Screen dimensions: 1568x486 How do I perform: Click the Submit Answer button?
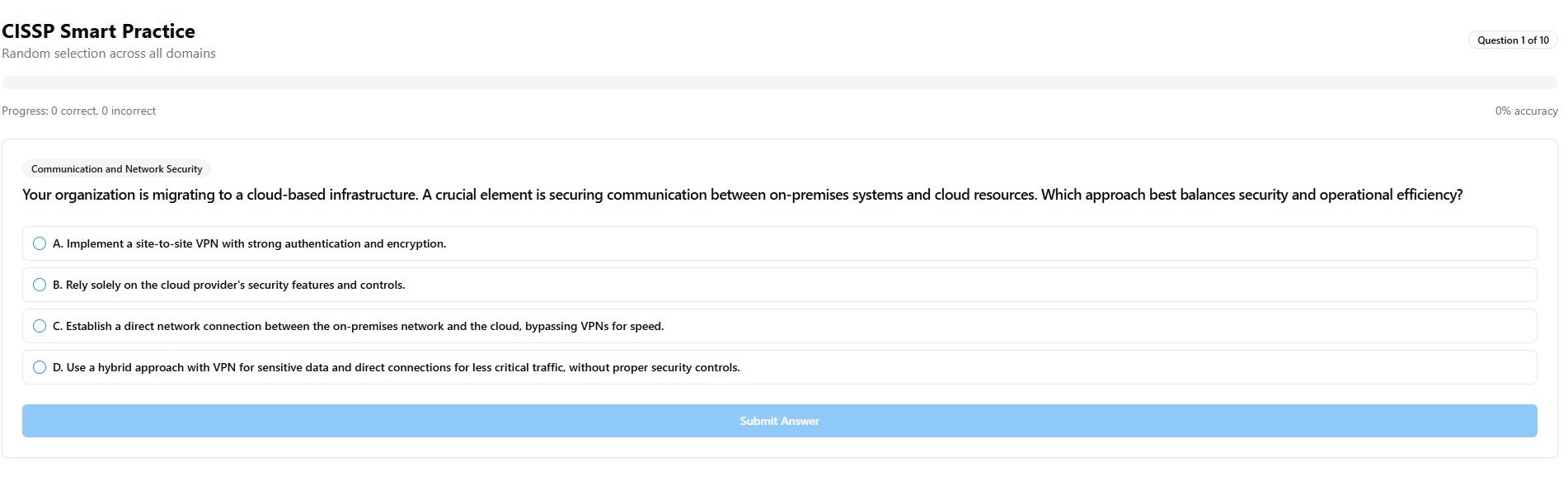point(779,421)
